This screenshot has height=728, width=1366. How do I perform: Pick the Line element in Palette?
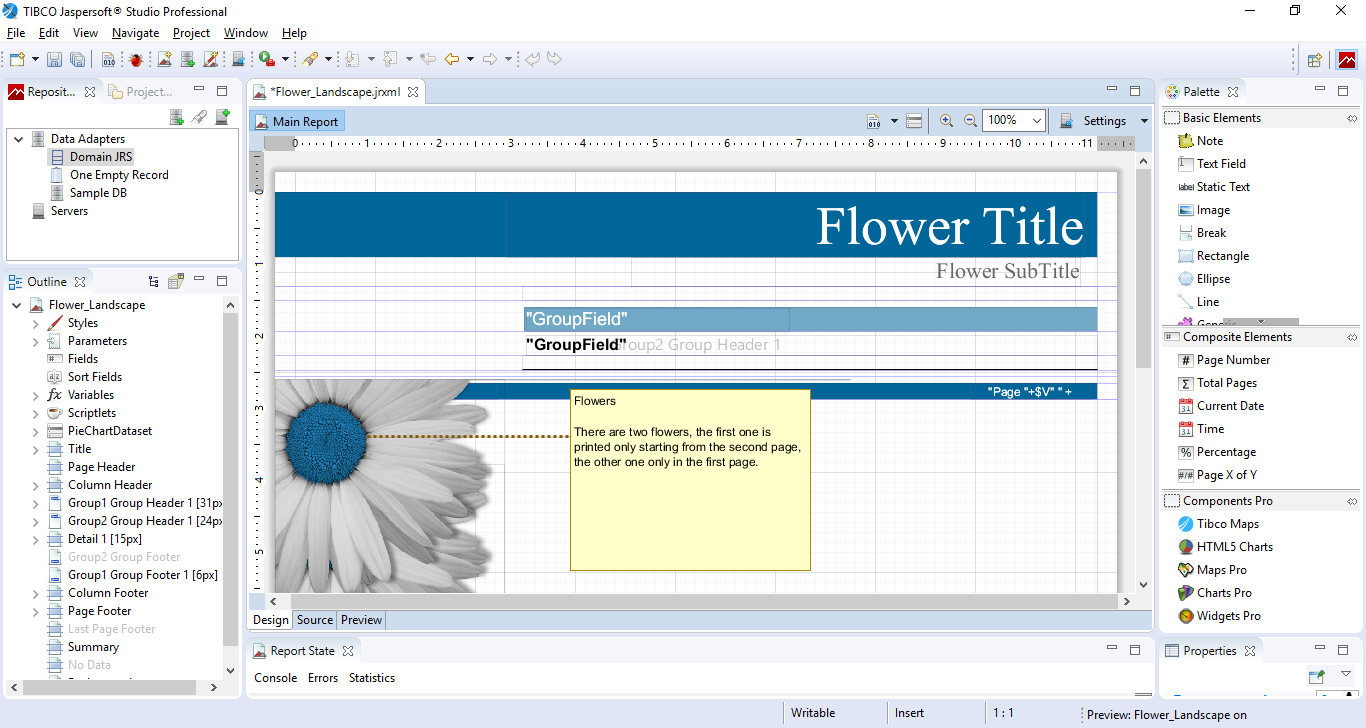[x=1198, y=302]
